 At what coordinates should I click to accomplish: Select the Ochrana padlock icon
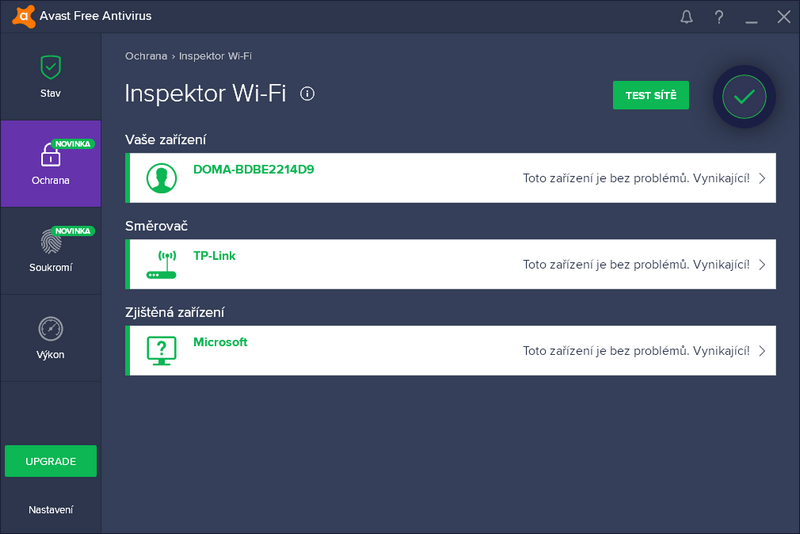click(51, 155)
